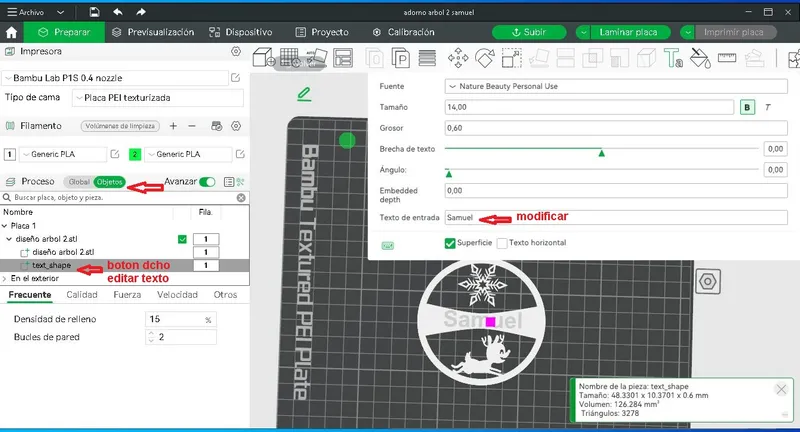Select the Move tool icon
800x432 pixels.
(x=459, y=57)
